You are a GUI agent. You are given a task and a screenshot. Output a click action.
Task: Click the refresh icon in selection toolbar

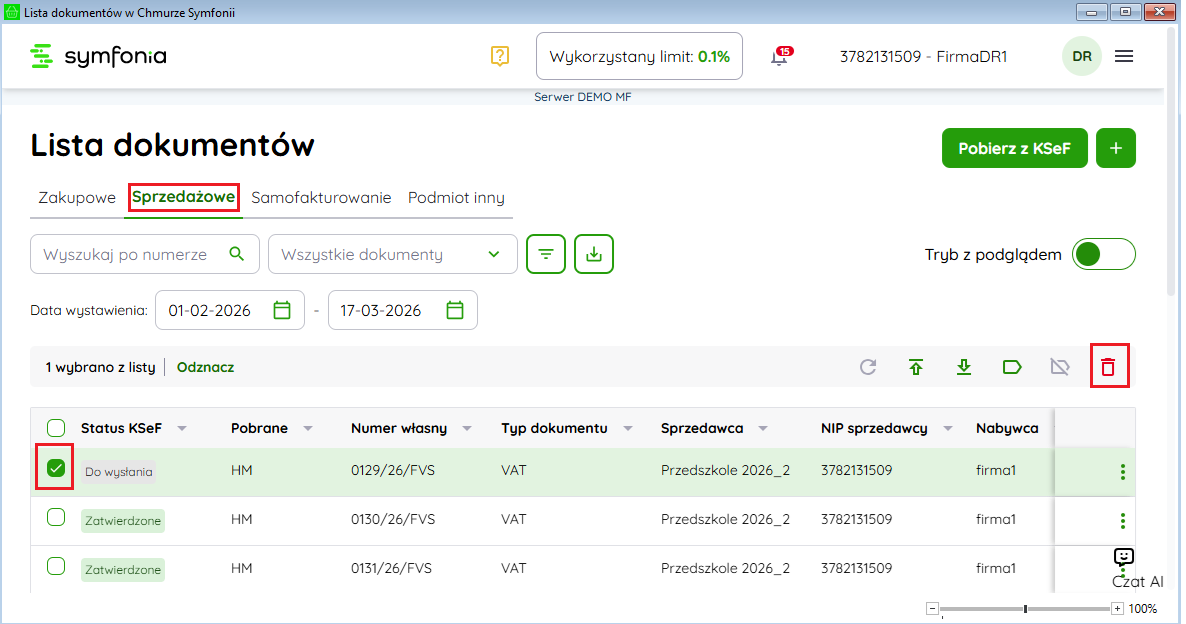[x=868, y=367]
